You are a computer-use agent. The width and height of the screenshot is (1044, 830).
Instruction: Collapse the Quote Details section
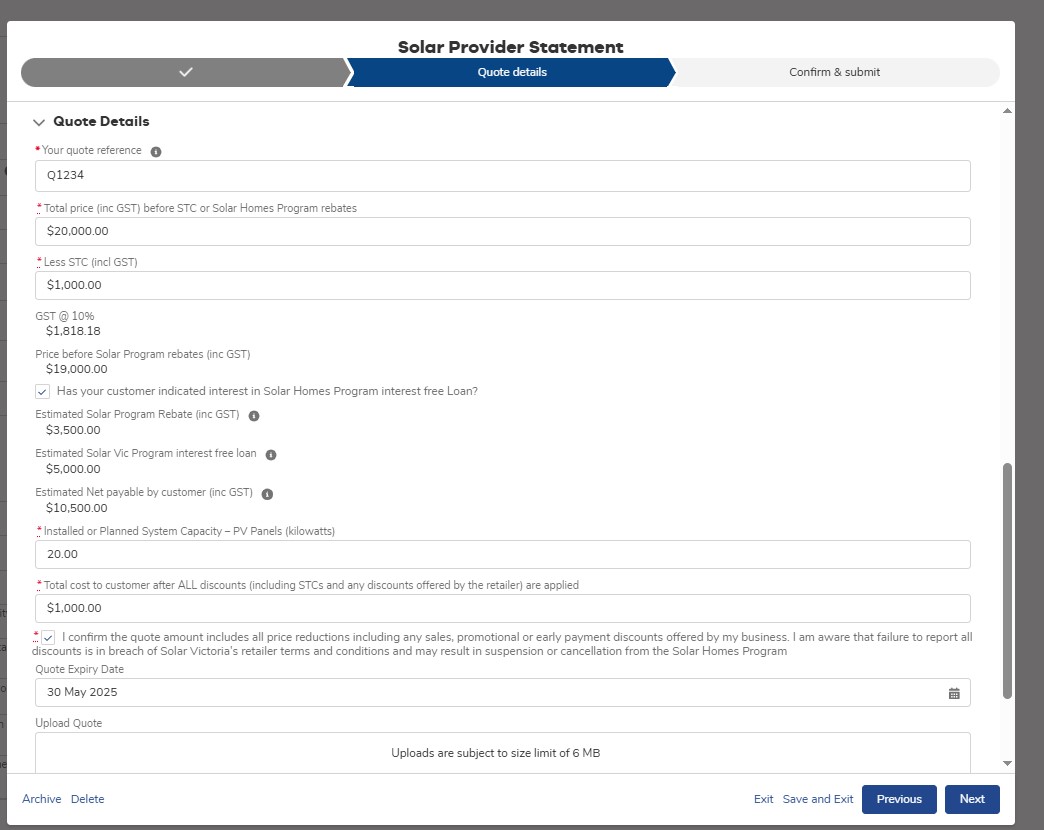(x=39, y=122)
